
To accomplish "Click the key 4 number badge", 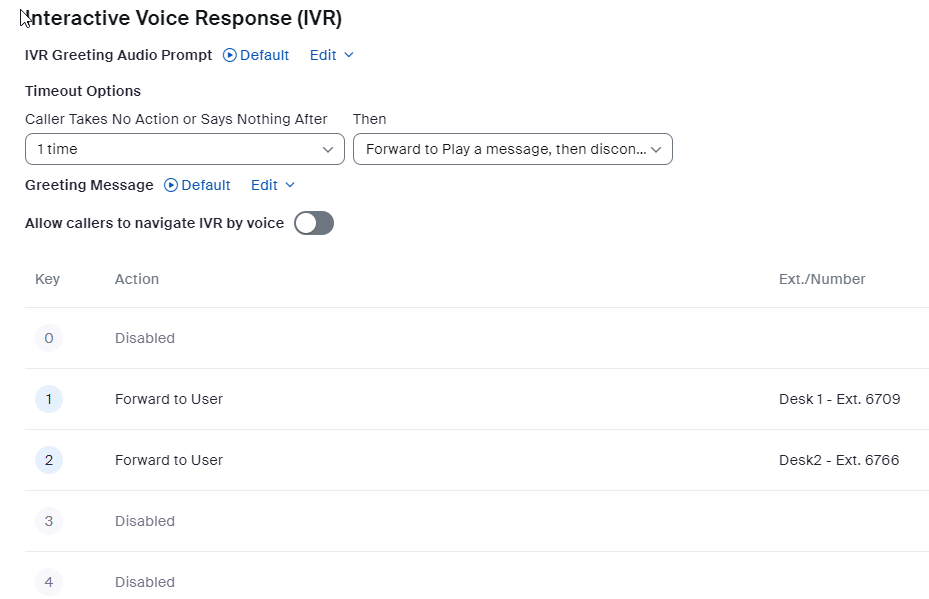I will pyautogui.click(x=48, y=581).
